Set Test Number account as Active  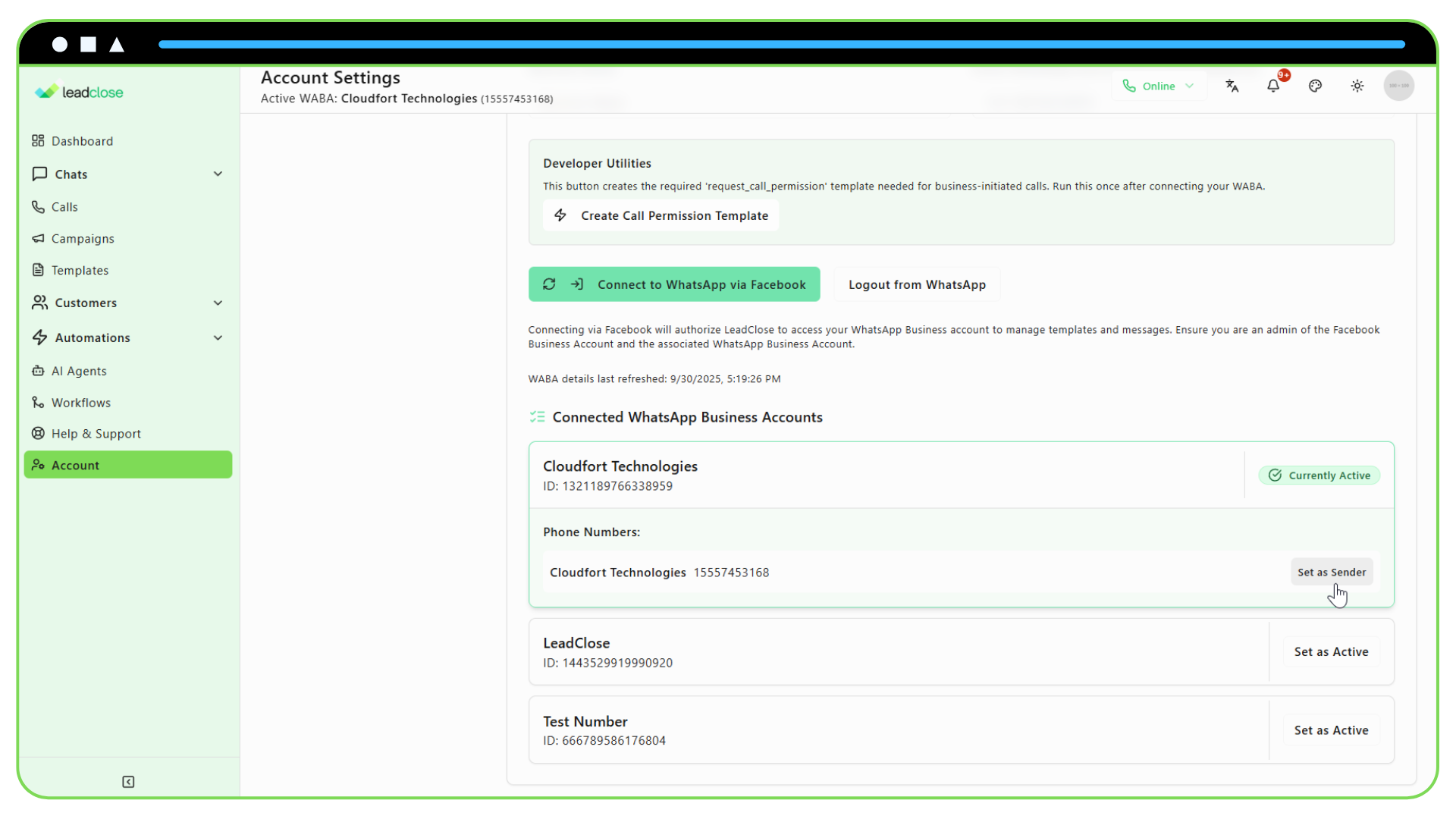(x=1331, y=730)
